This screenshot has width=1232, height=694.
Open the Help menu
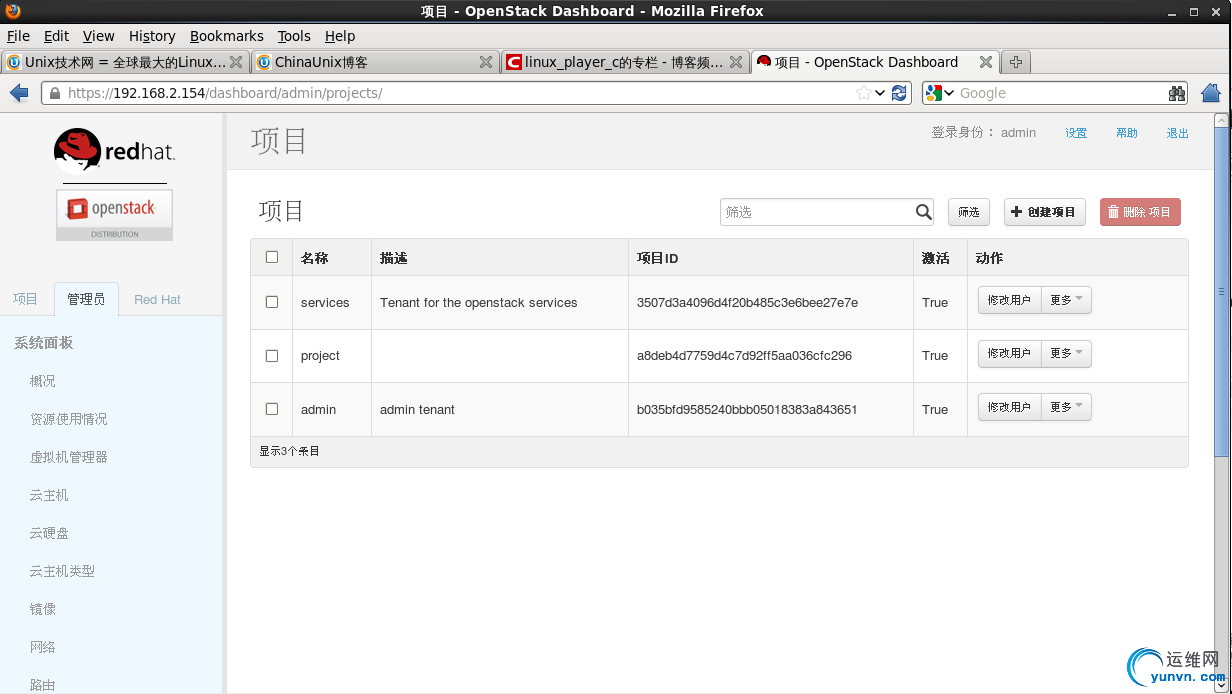coord(340,36)
